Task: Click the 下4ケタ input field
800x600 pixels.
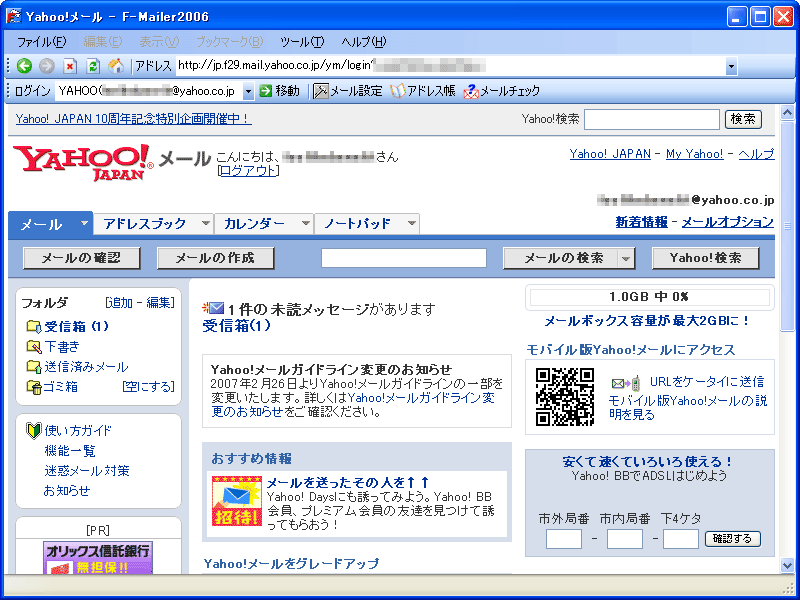Action: 681,539
